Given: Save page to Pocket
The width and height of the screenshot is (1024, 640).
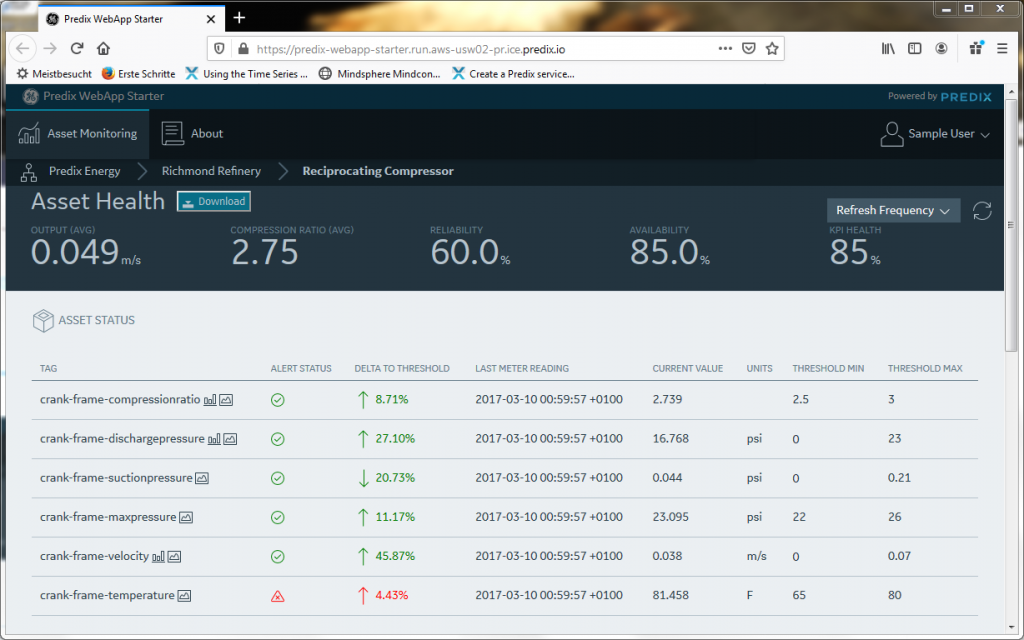Looking at the screenshot, I should point(748,48).
